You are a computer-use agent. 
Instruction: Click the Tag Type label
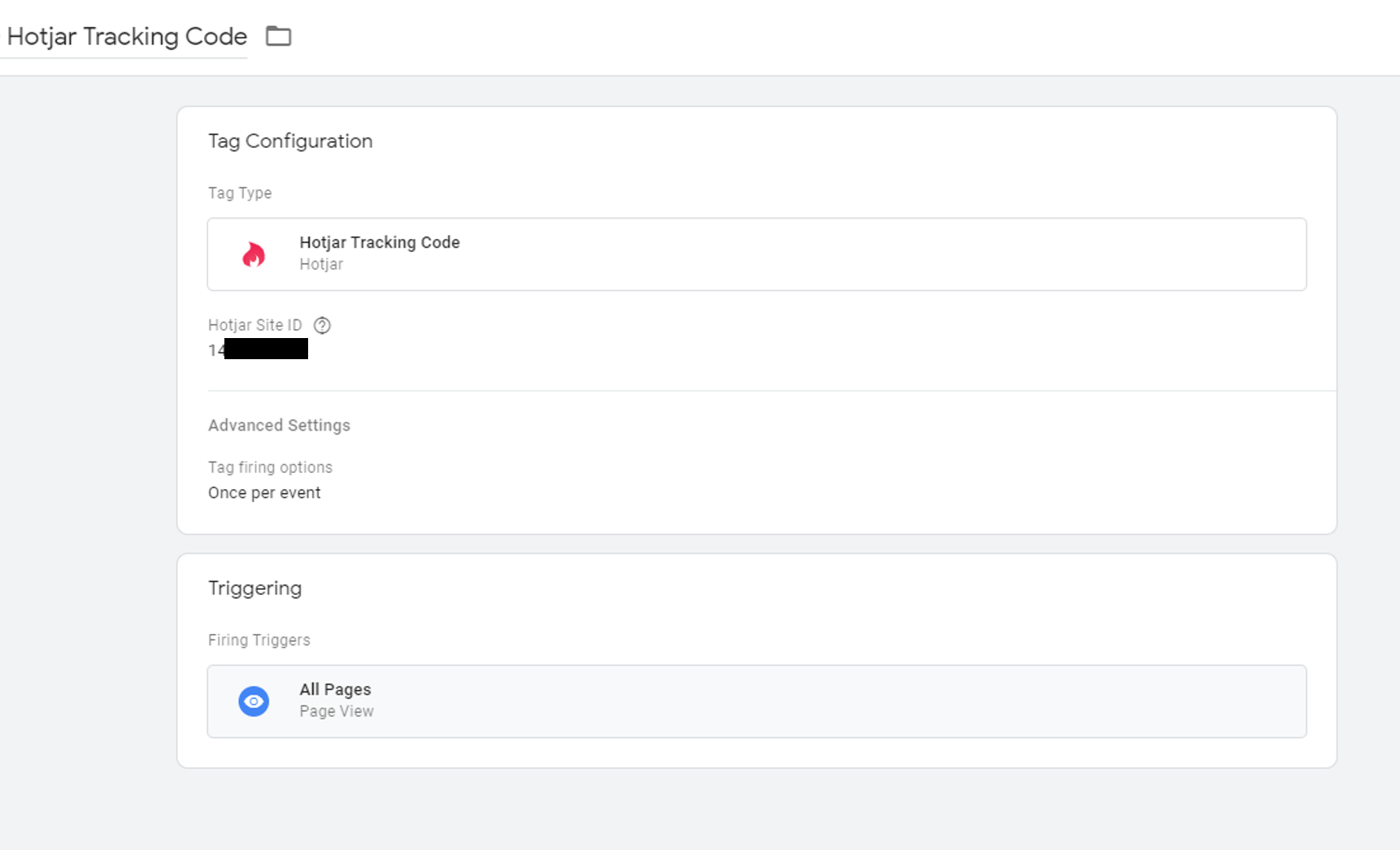coord(240,193)
